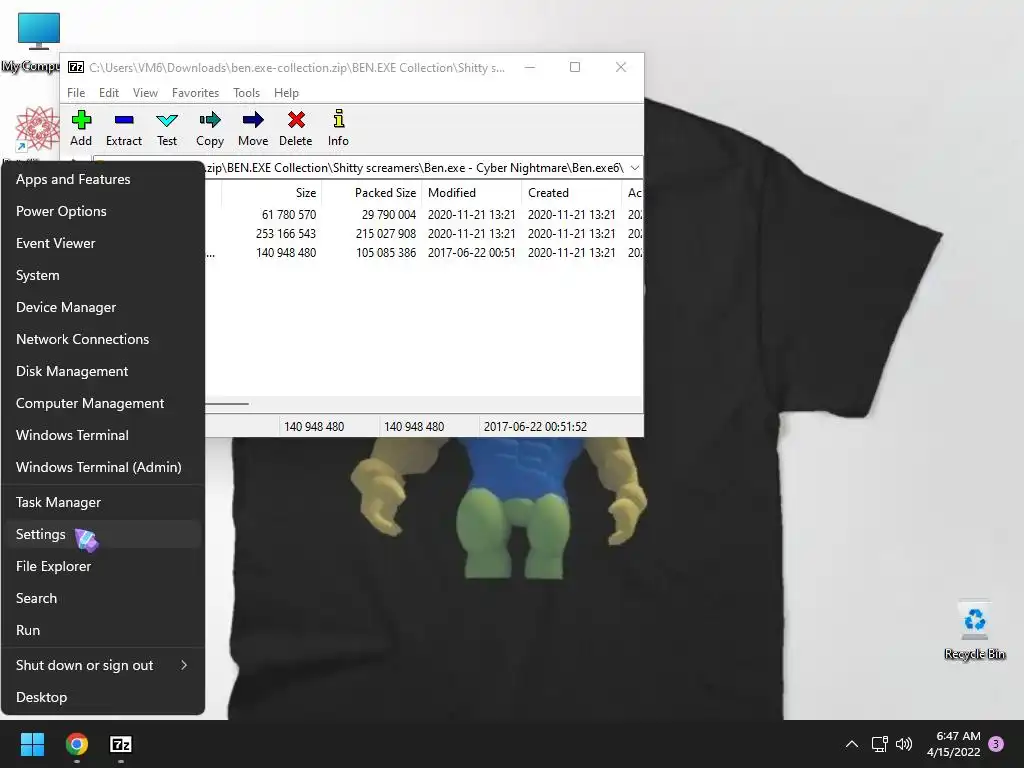Image resolution: width=1024 pixels, height=768 pixels.
Task: Open the Help menu
Action: 286,93
